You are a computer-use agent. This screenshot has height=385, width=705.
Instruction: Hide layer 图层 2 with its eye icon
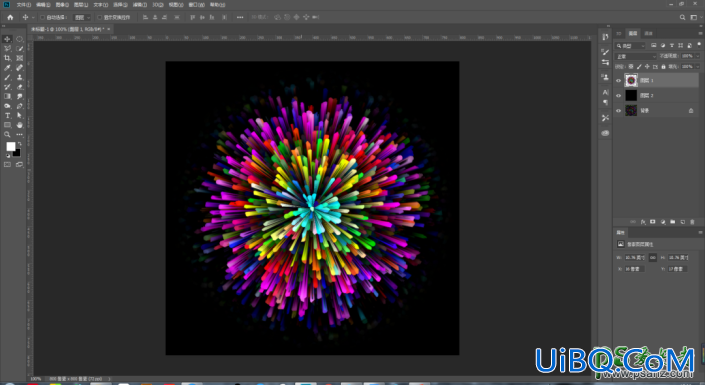coord(618,95)
